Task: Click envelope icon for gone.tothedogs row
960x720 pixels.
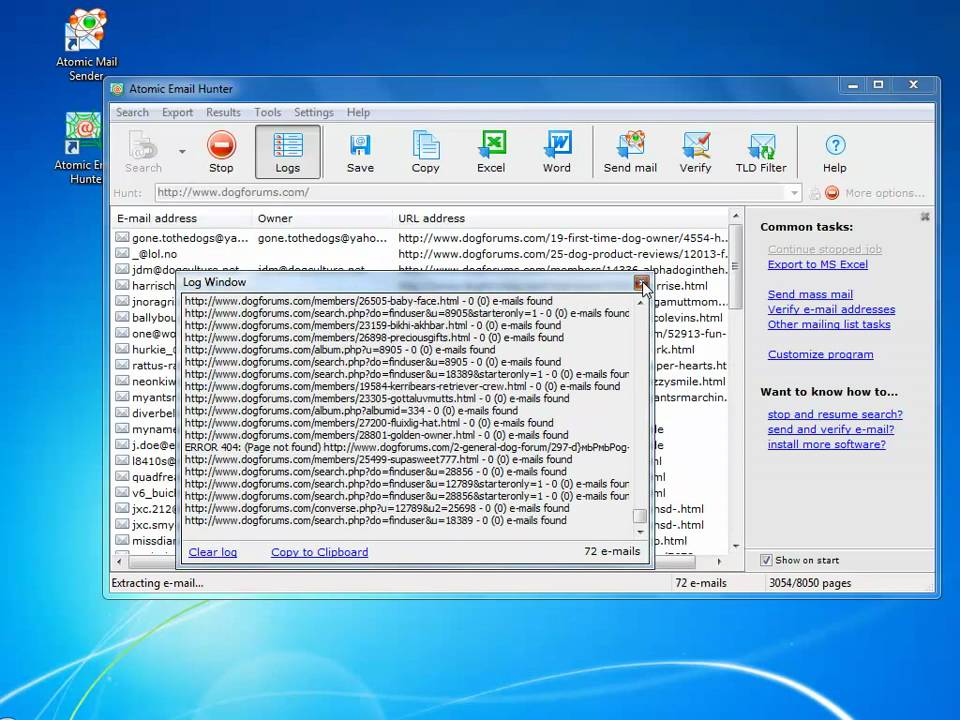Action: [122, 238]
